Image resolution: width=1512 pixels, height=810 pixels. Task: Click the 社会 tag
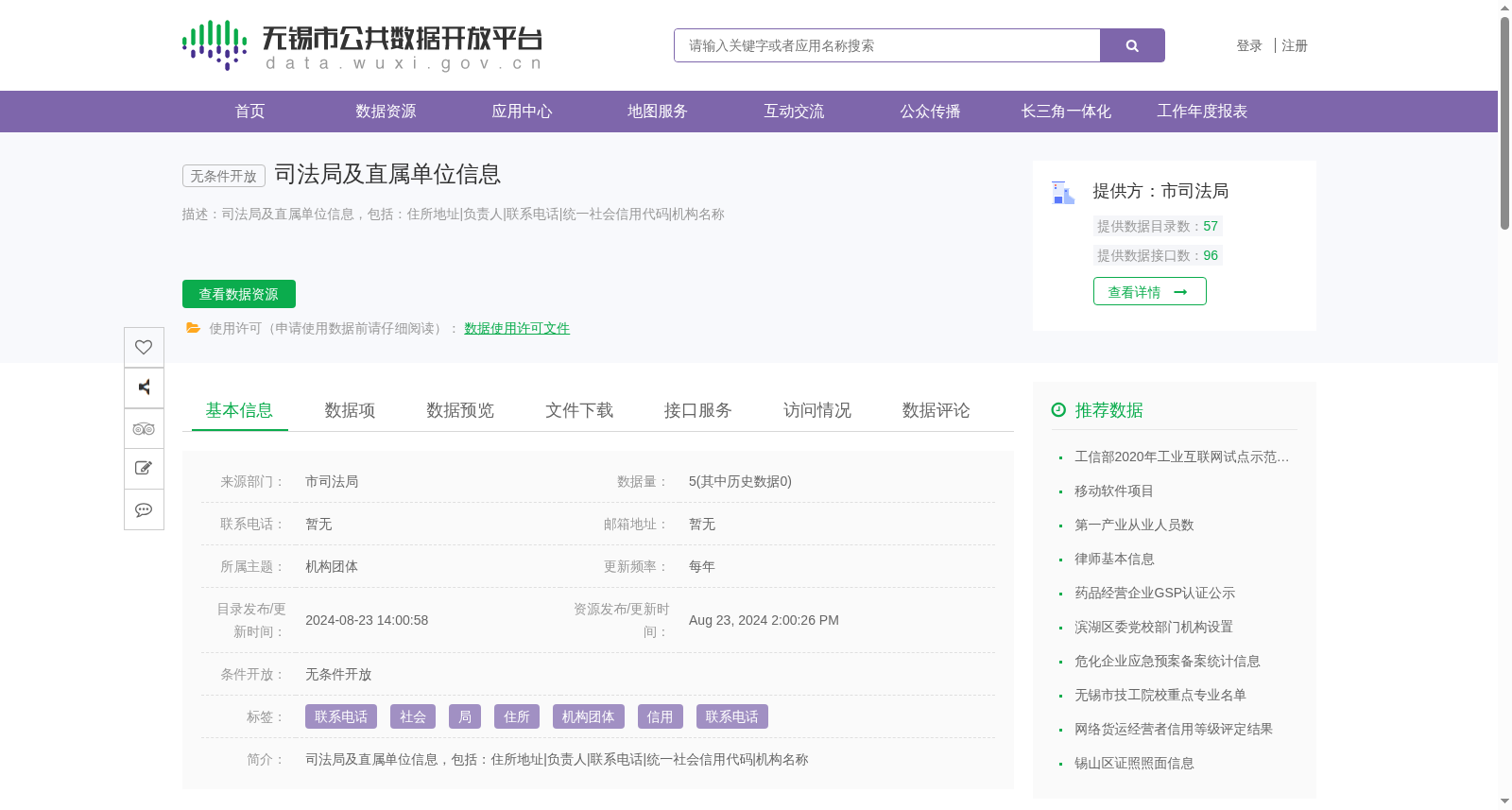[x=413, y=716]
